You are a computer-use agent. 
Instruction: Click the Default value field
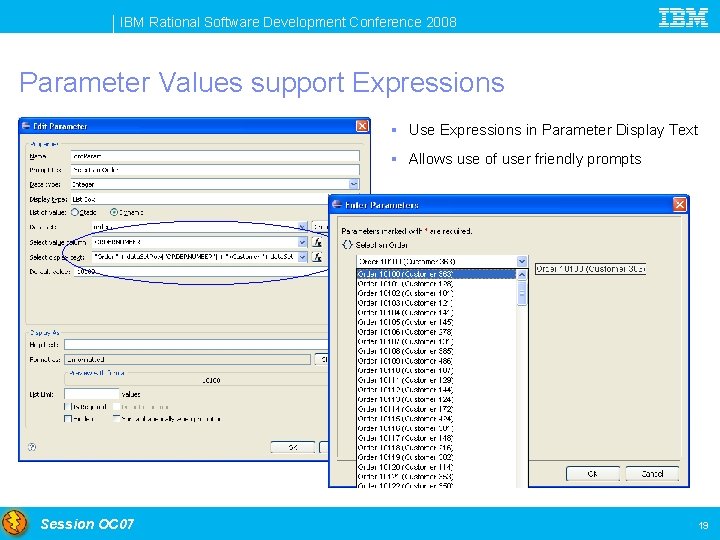(202, 271)
